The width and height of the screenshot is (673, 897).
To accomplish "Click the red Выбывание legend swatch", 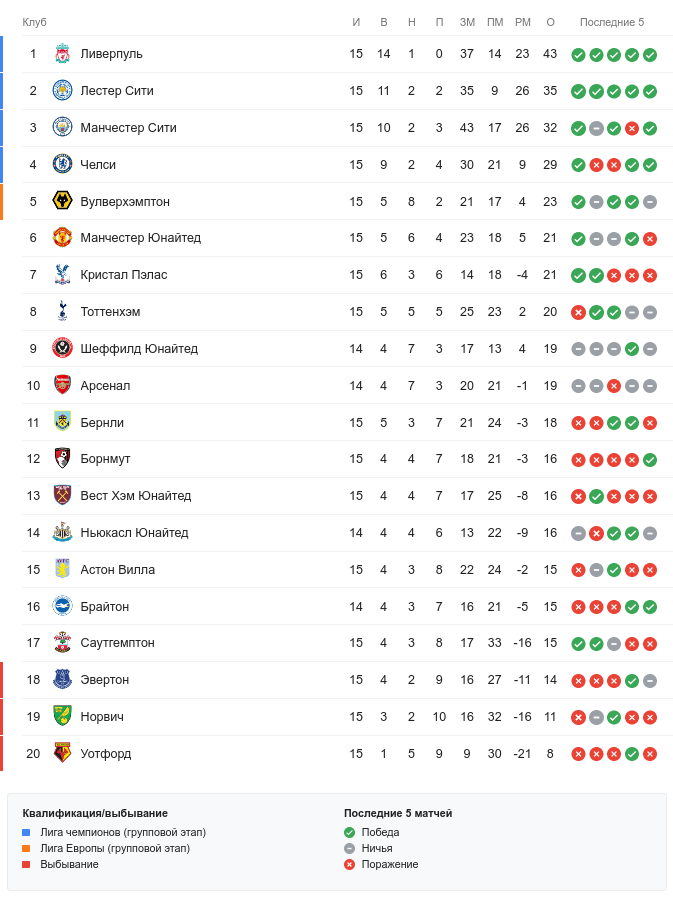I will pos(27,864).
